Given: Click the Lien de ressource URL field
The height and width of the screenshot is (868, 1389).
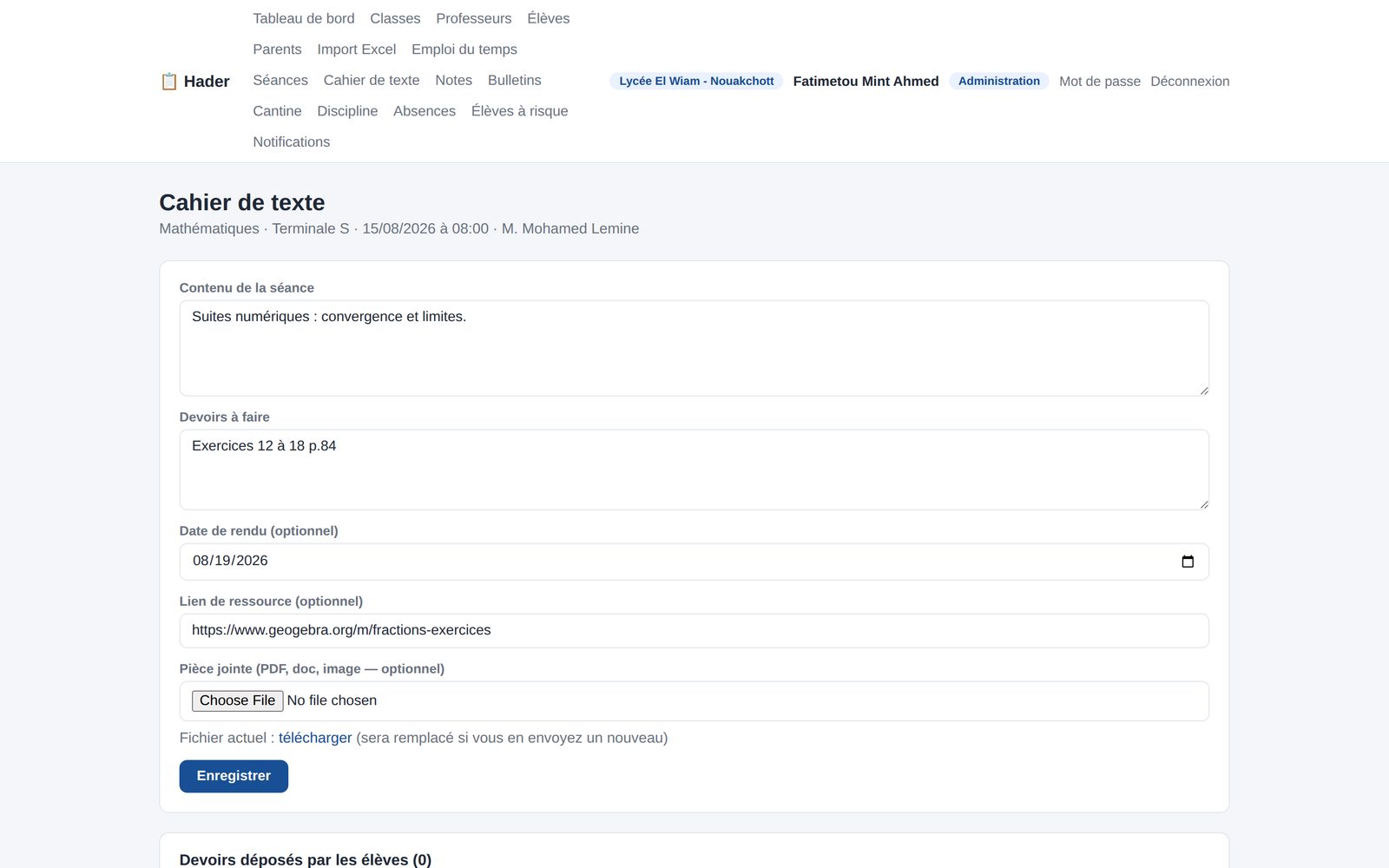Looking at the screenshot, I should click(x=694, y=631).
